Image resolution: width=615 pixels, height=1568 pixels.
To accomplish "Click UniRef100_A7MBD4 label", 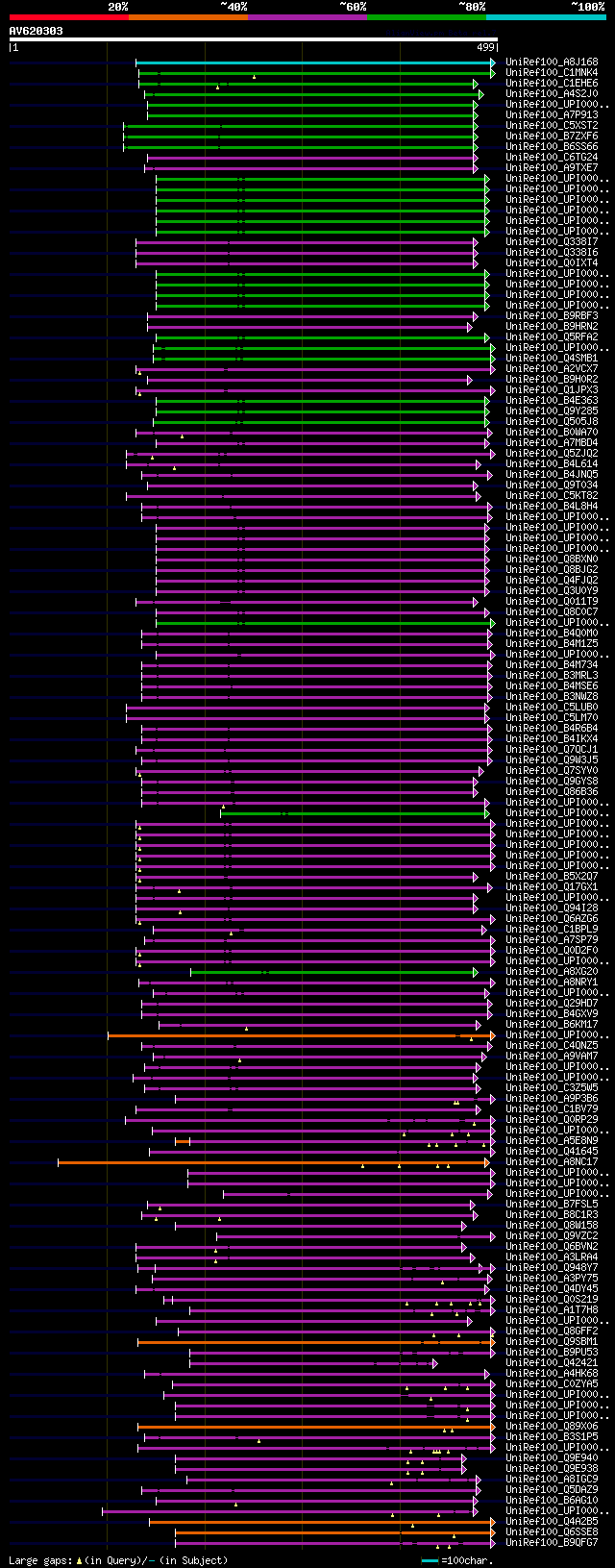I will (x=552, y=442).
